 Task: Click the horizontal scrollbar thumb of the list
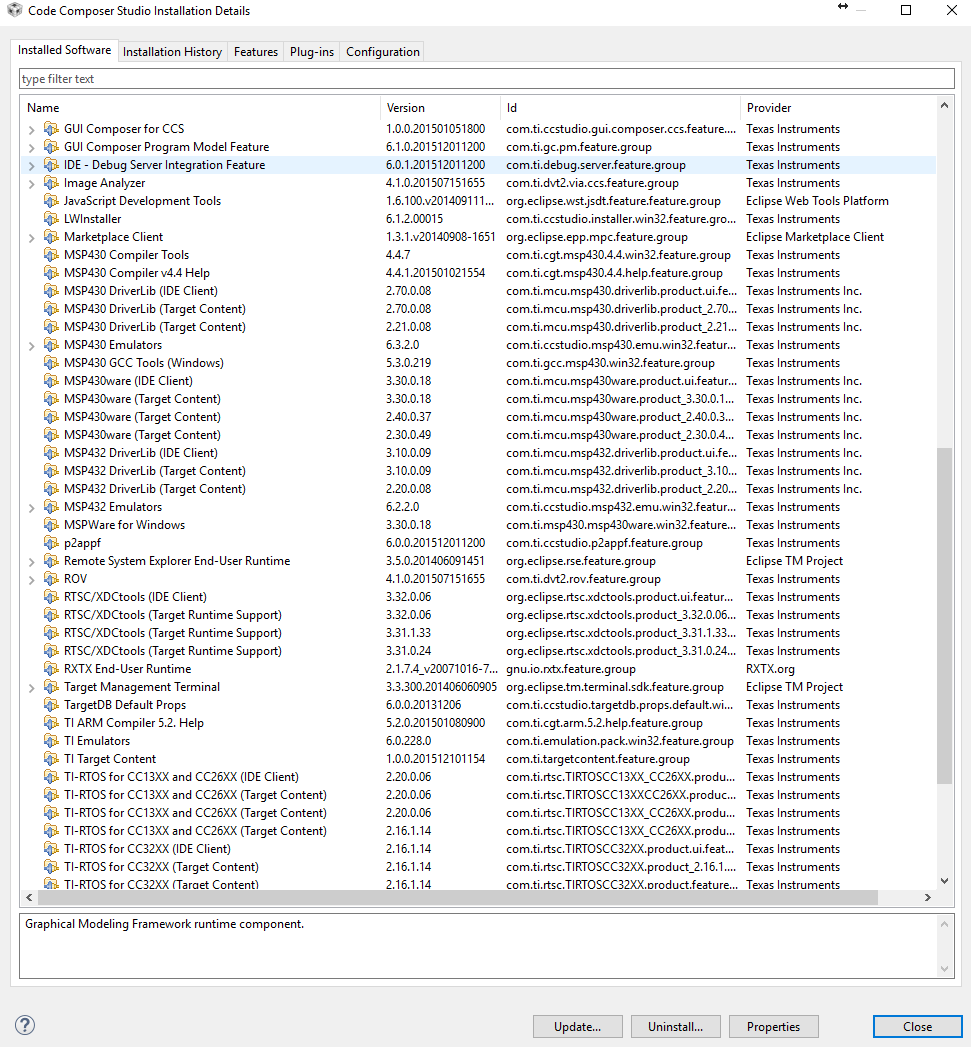(457, 897)
